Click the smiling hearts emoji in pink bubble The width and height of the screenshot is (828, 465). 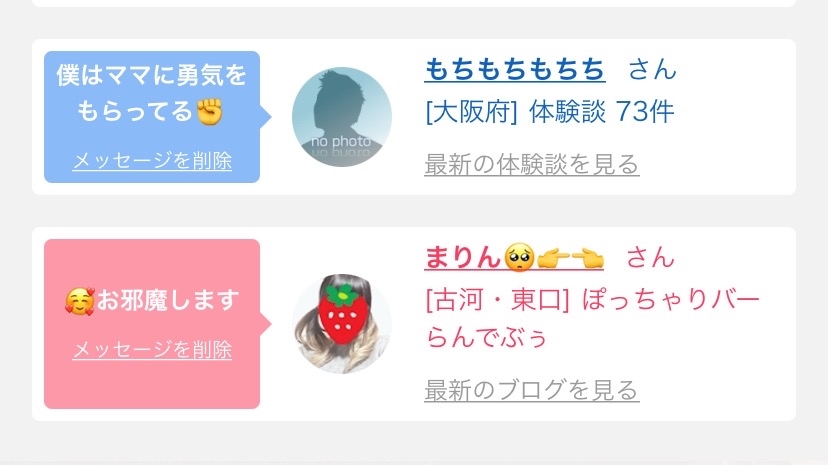[x=80, y=301]
